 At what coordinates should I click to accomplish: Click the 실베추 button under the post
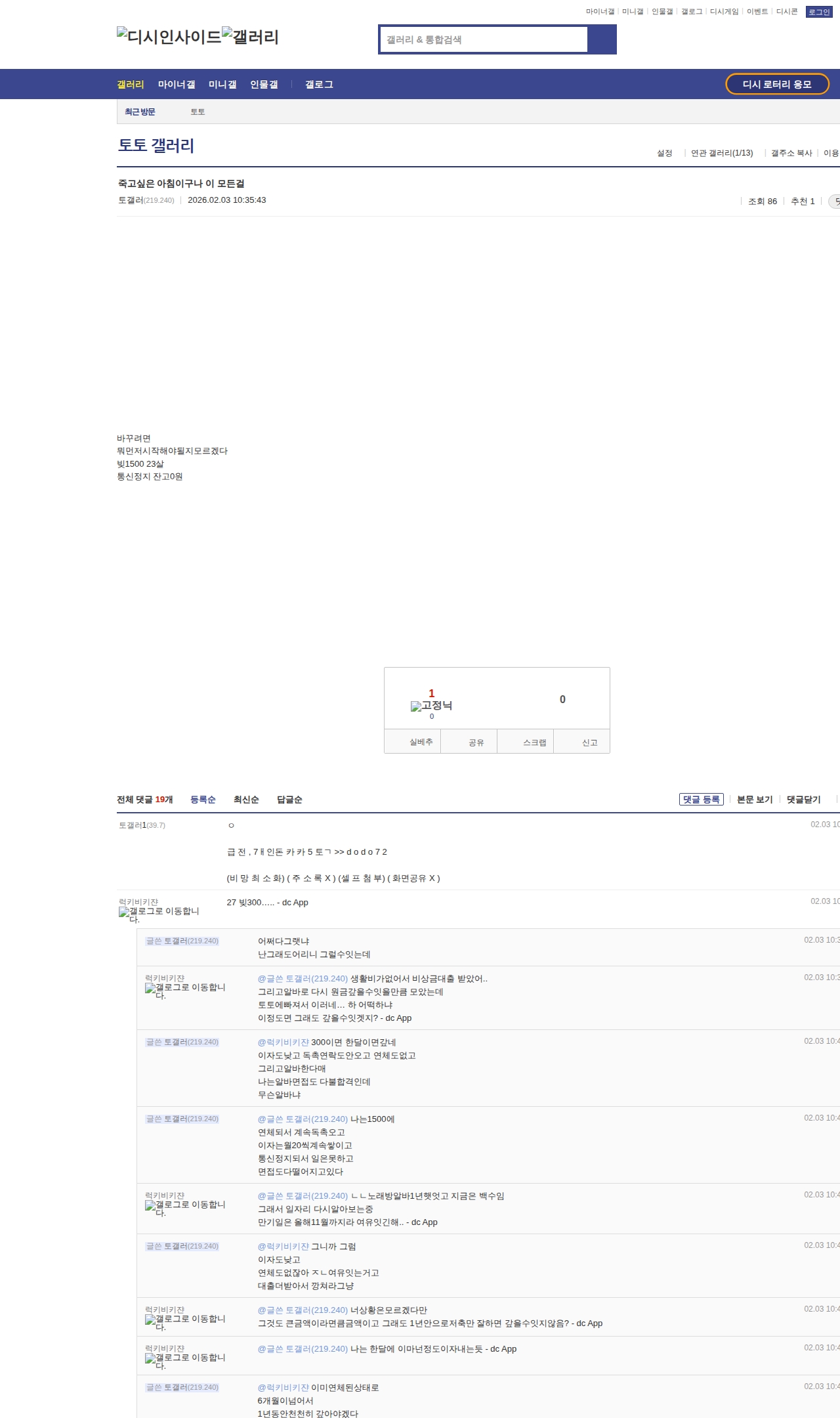pyautogui.click(x=421, y=742)
